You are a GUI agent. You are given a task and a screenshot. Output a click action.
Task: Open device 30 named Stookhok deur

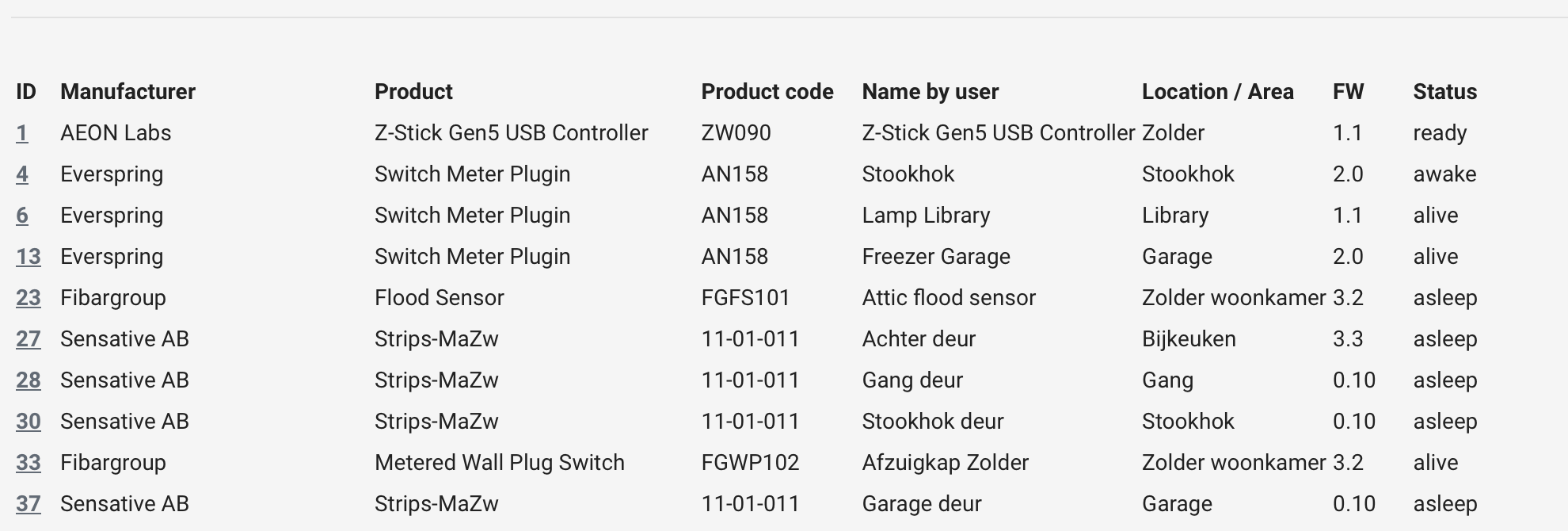pos(29,421)
